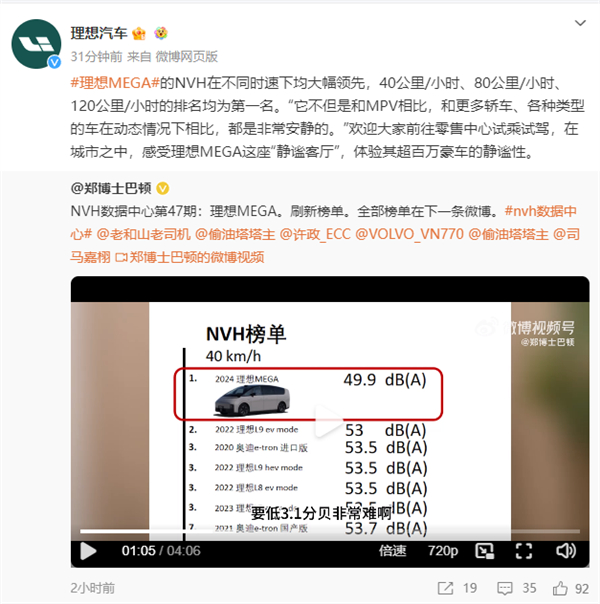The height and width of the screenshot is (604, 600).
Task: Click the center play overlay on video
Action: pos(328,421)
